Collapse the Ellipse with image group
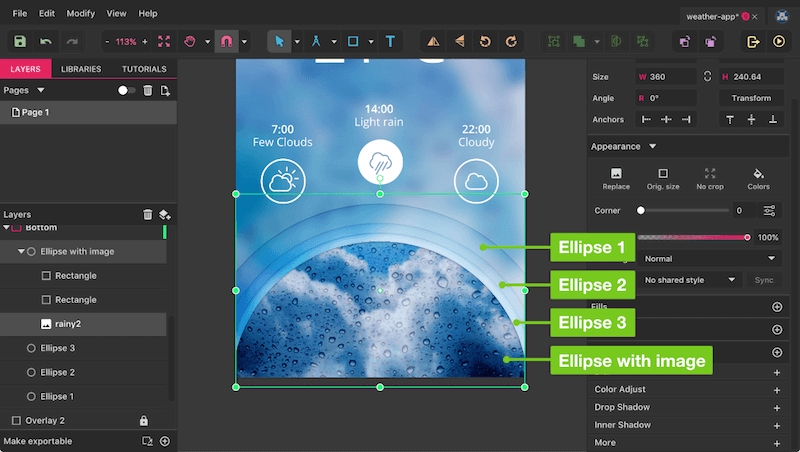Image resolution: width=800 pixels, height=452 pixels. [x=21, y=252]
